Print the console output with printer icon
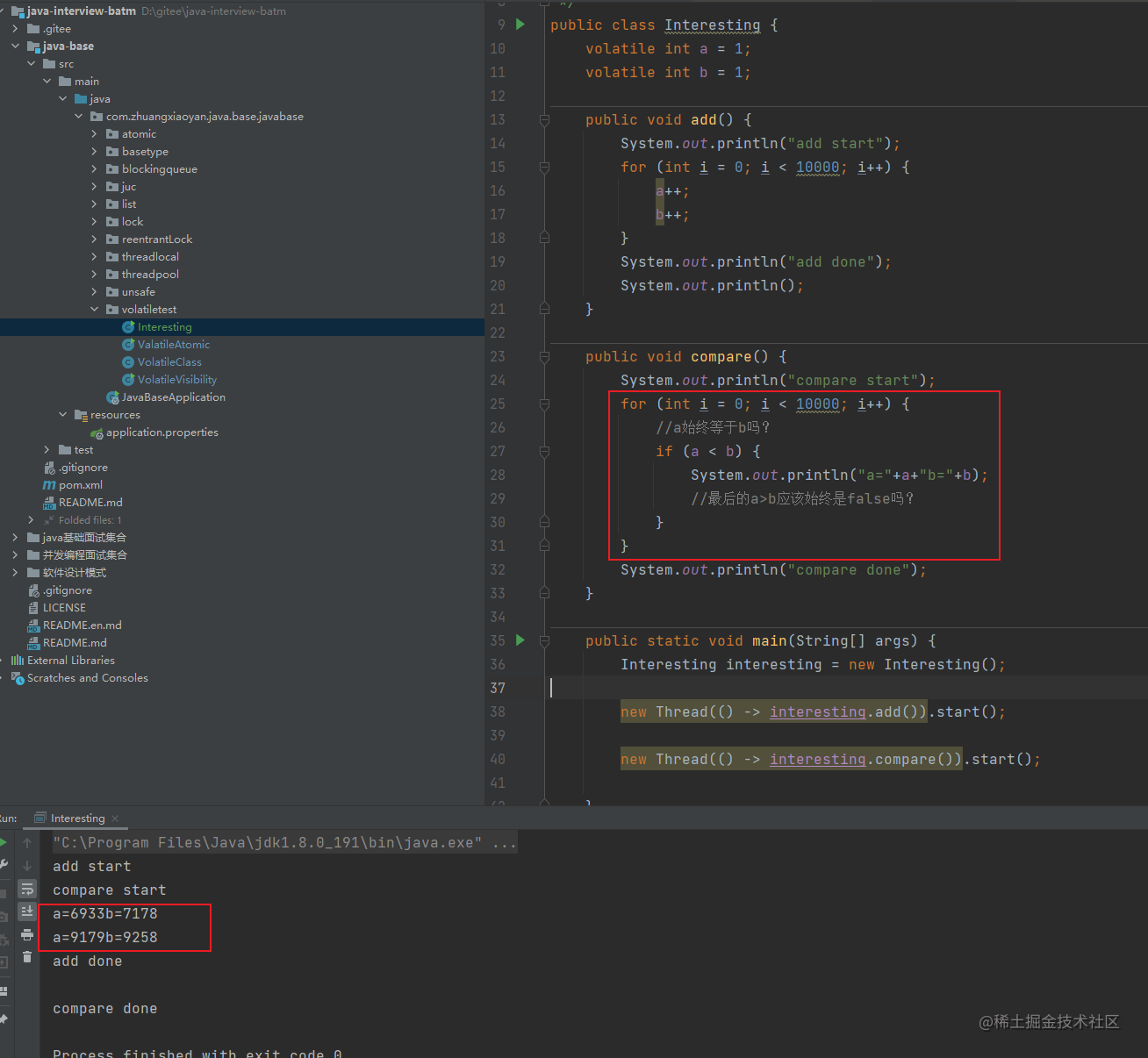The width and height of the screenshot is (1148, 1058). pyautogui.click(x=27, y=934)
